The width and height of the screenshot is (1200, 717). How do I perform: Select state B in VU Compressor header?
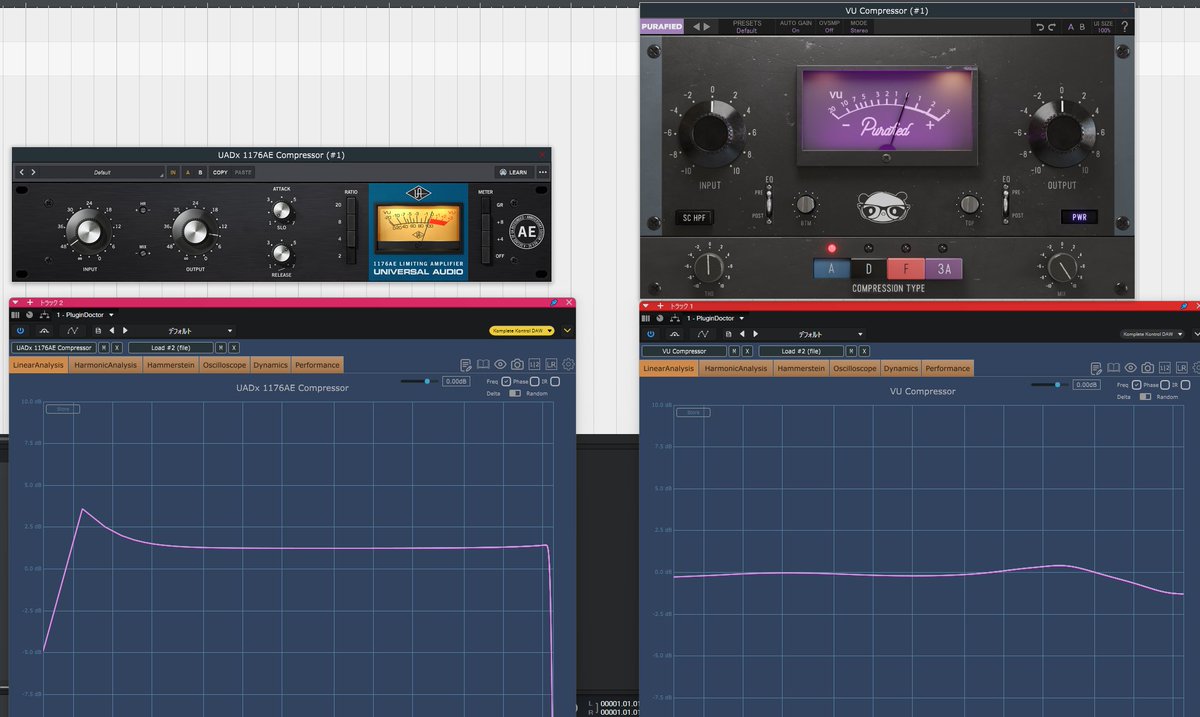1082,27
